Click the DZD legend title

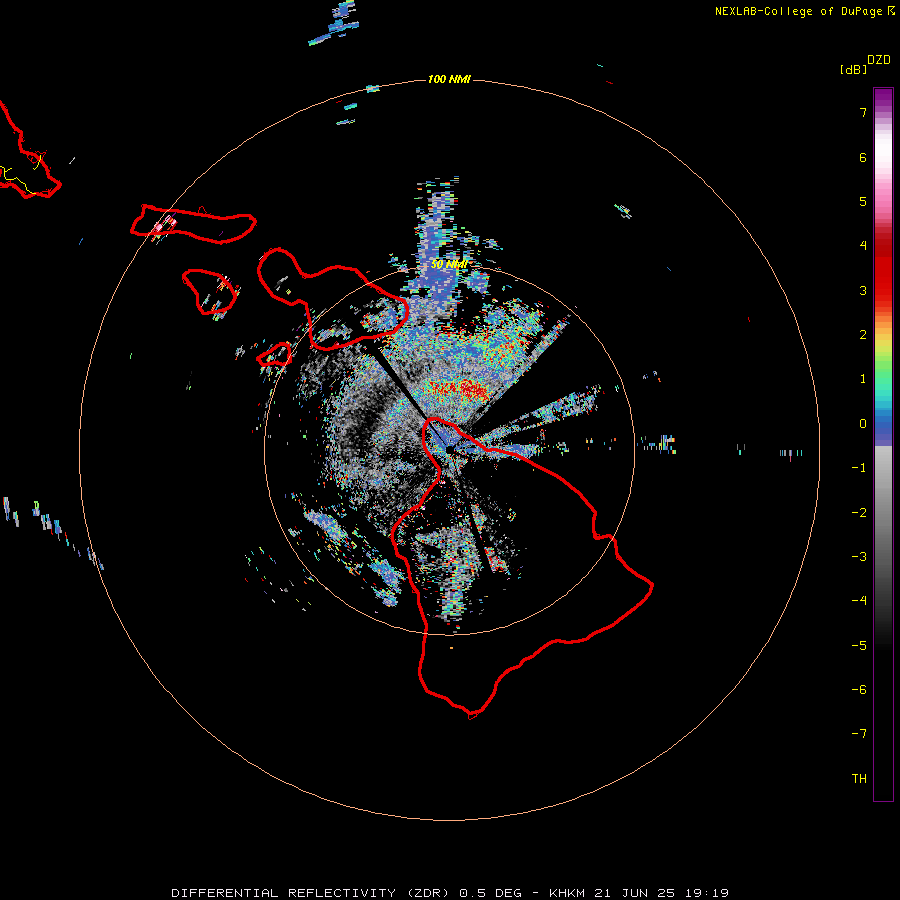[x=879, y=60]
